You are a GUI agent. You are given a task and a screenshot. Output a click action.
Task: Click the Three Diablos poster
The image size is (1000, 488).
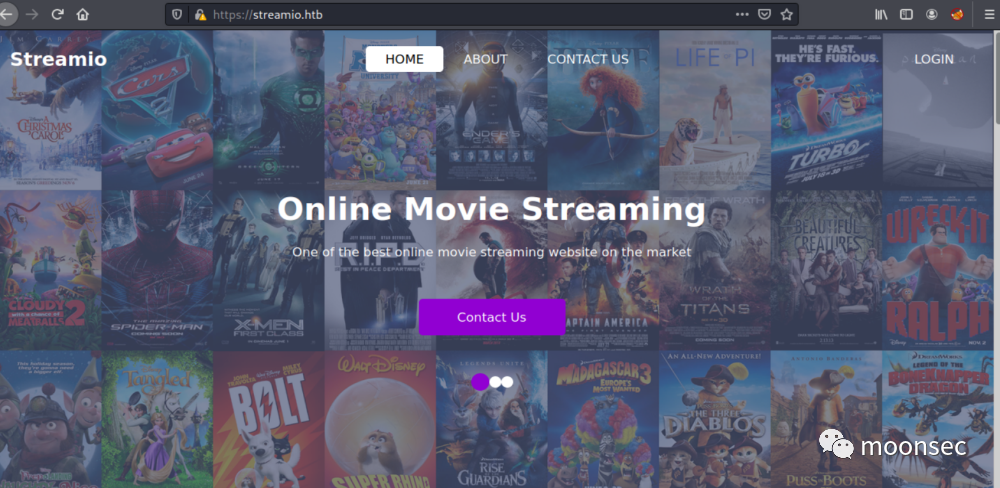tap(715, 419)
